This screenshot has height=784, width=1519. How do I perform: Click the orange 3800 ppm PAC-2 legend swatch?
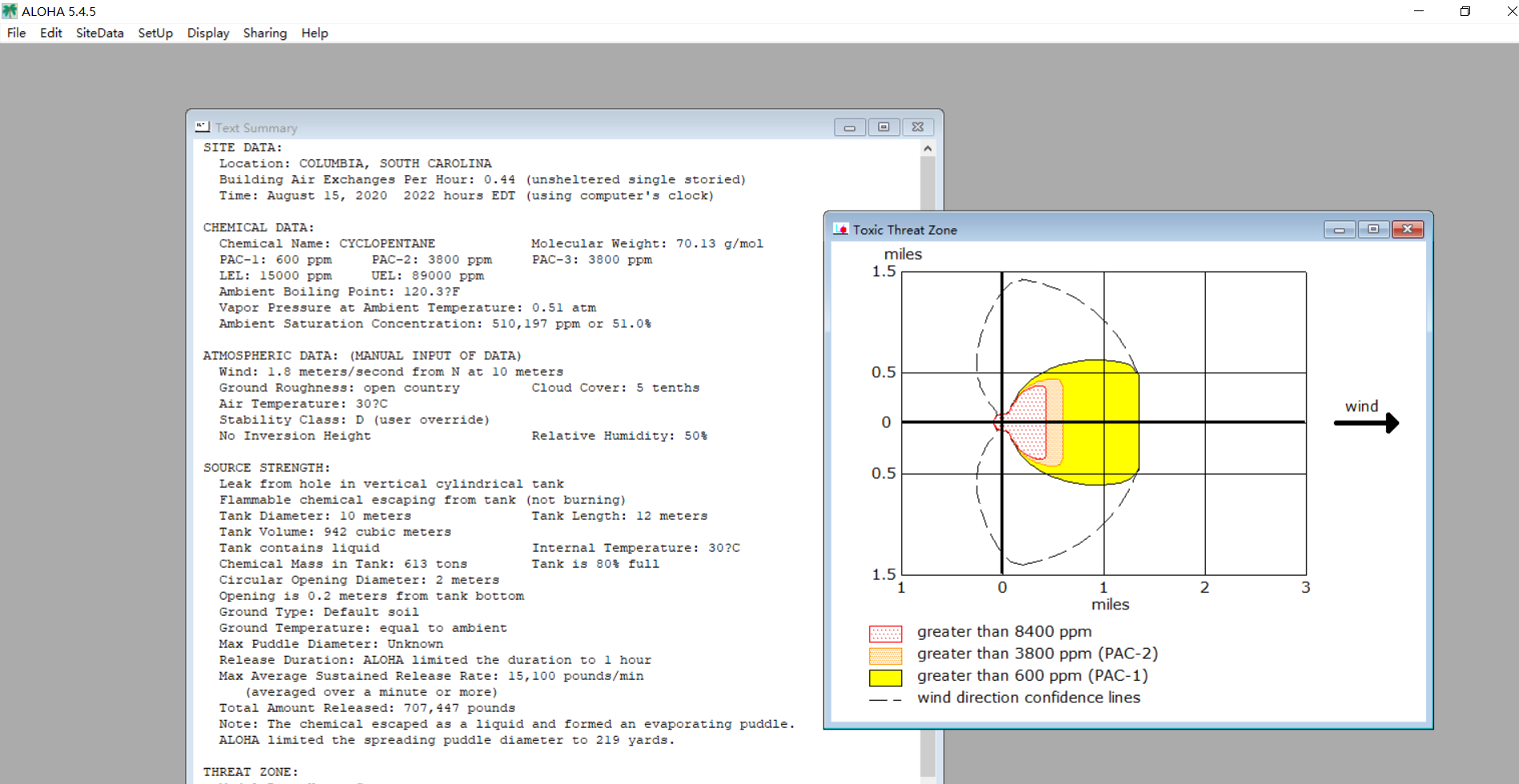[x=885, y=656]
